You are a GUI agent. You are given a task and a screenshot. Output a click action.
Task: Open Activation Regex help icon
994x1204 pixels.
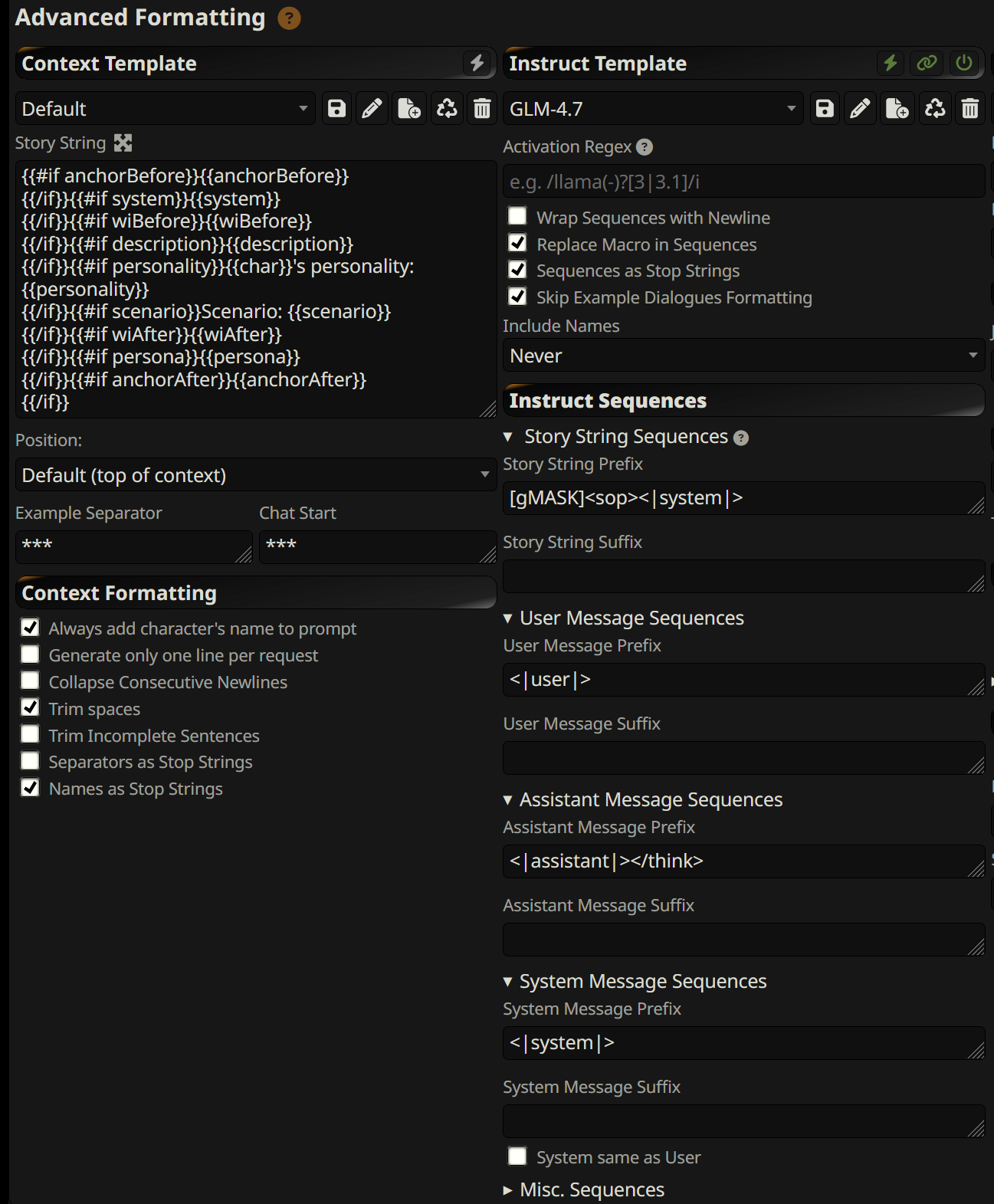[x=645, y=146]
